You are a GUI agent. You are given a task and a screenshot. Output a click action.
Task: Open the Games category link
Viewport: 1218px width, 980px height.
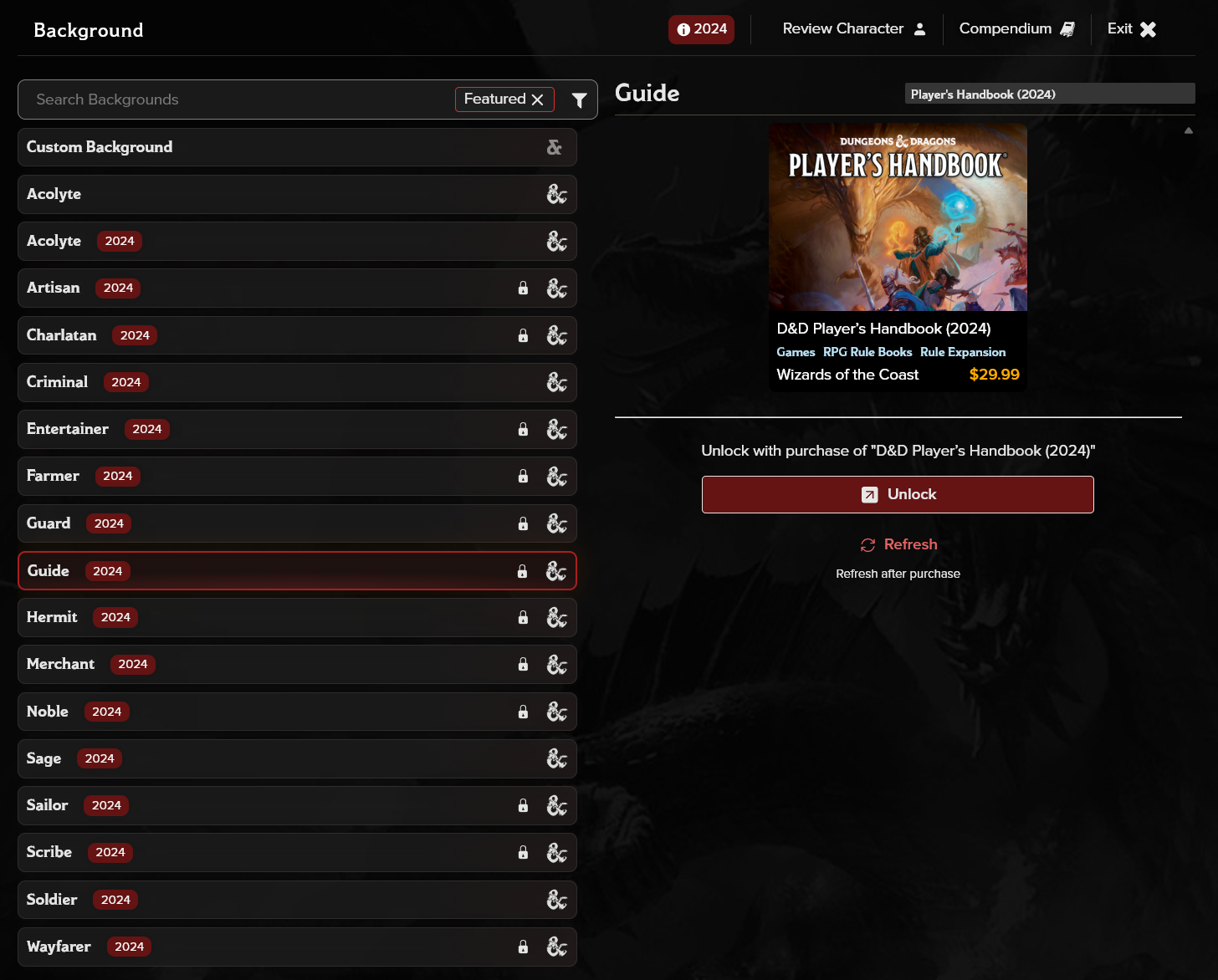pyautogui.click(x=796, y=352)
